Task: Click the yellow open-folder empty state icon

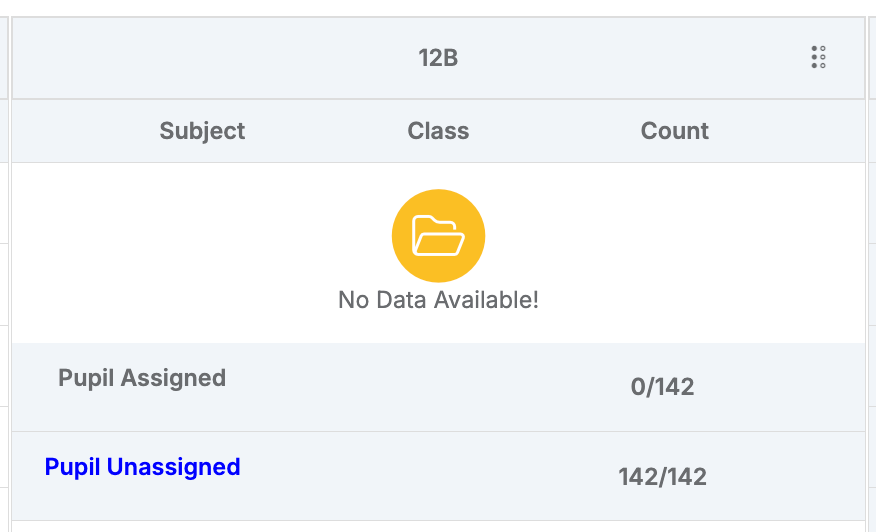Action: pyautogui.click(x=439, y=236)
